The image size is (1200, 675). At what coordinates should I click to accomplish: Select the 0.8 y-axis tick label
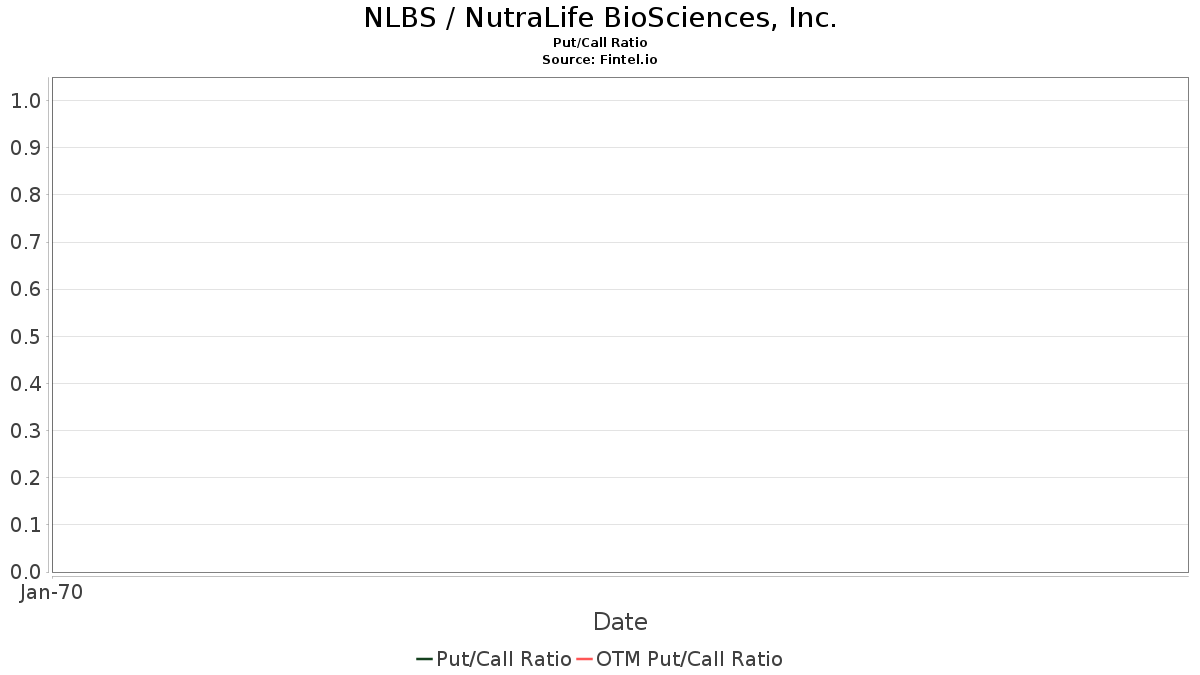(25, 195)
